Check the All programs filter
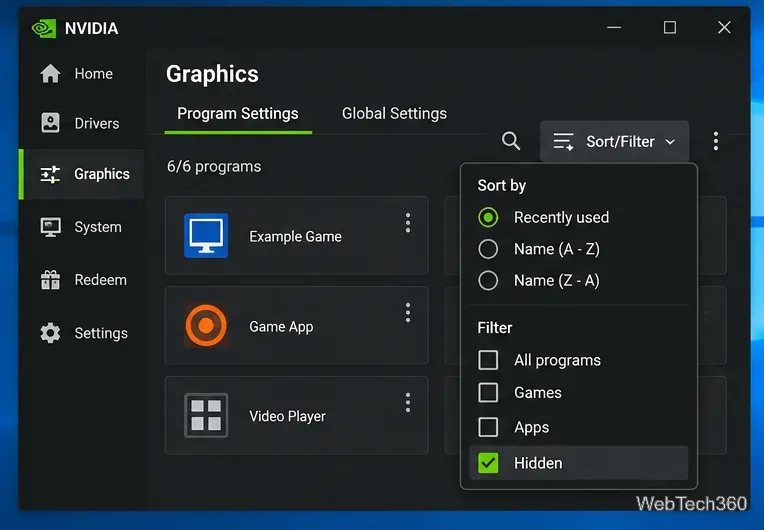The width and height of the screenshot is (764, 530). (488, 360)
